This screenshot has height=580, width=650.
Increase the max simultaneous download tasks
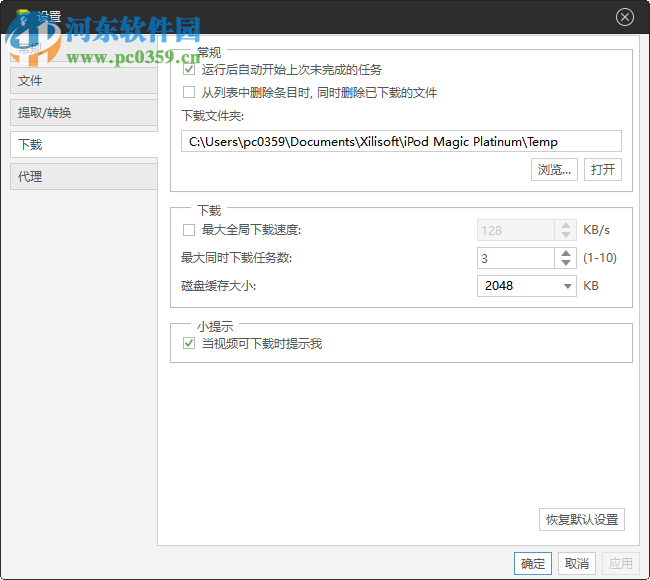pyautogui.click(x=565, y=253)
